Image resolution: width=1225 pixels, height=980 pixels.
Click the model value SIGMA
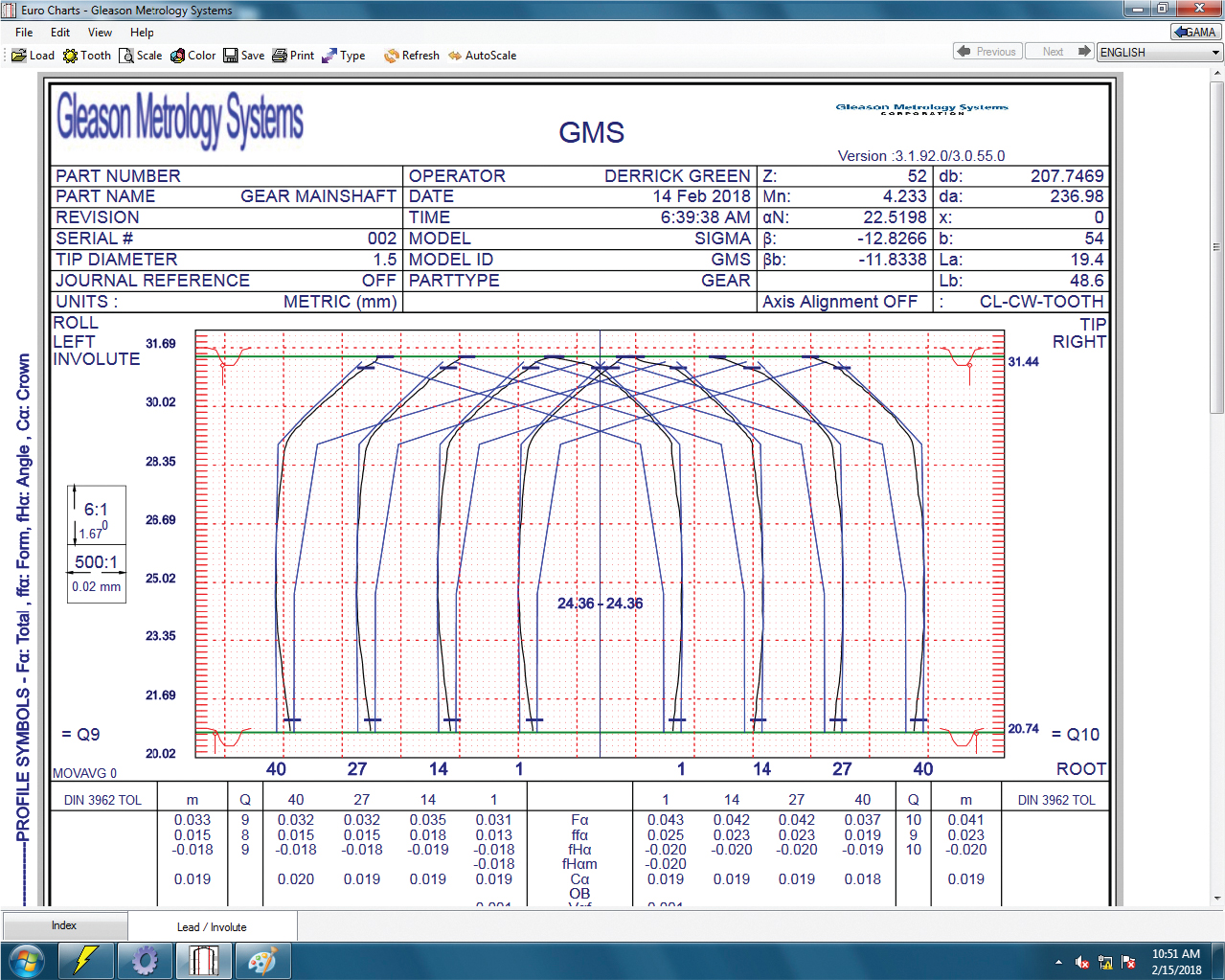point(722,239)
